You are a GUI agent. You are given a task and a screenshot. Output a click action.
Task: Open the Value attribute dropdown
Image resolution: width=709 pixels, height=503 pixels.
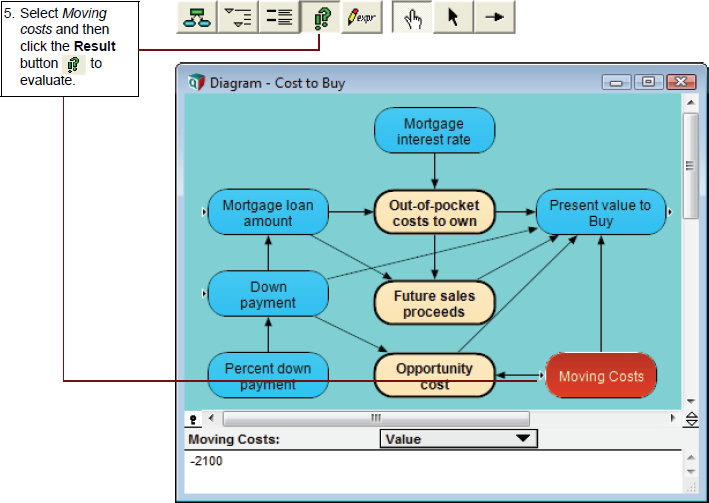pyautogui.click(x=458, y=439)
